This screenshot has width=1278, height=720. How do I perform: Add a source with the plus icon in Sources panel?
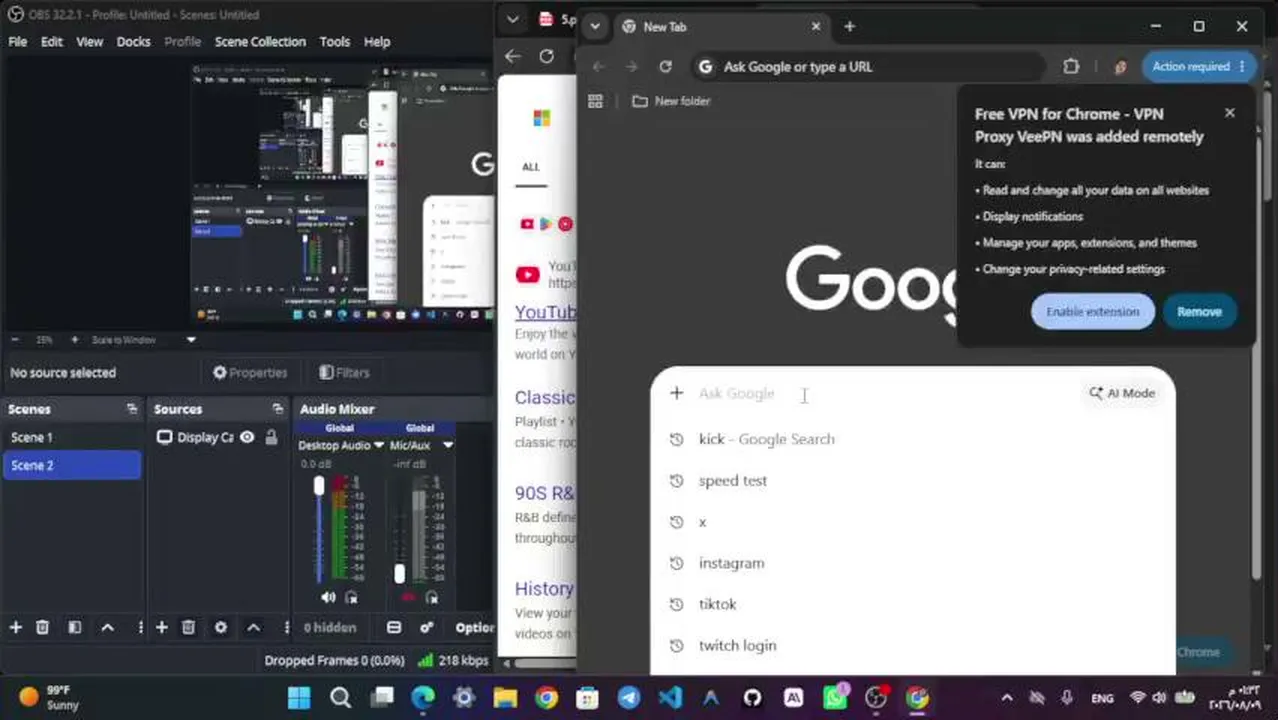[161, 627]
